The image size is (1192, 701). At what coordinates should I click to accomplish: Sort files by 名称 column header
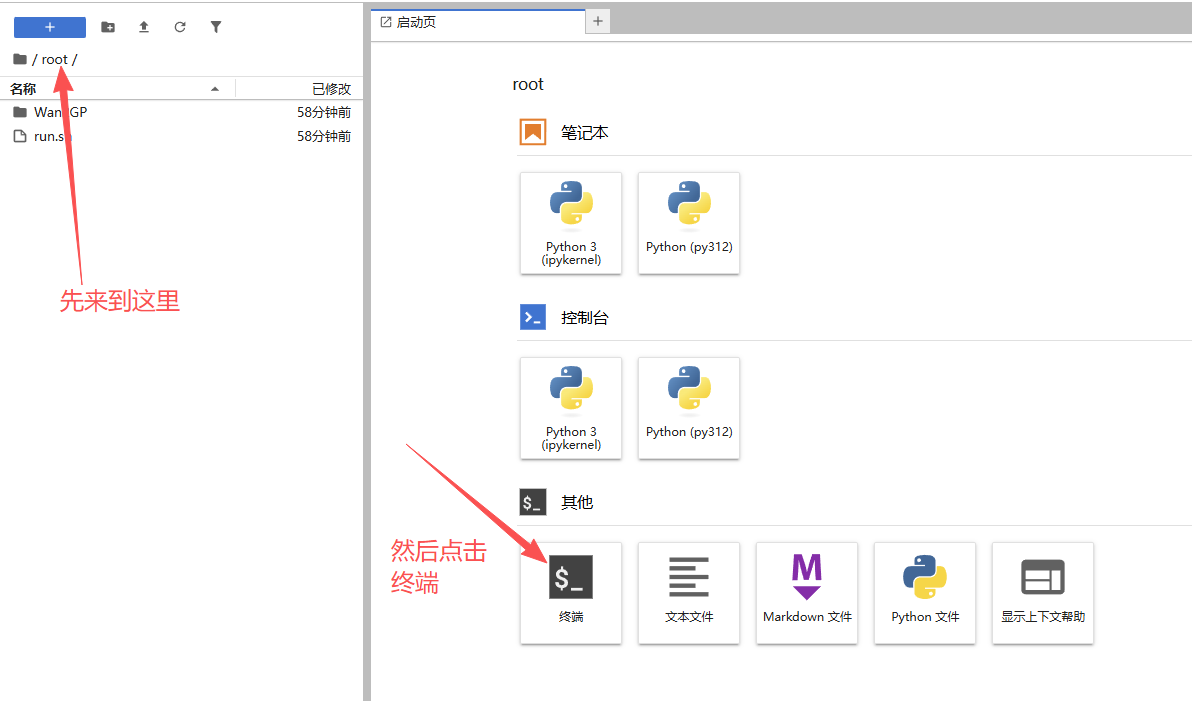click(x=24, y=89)
